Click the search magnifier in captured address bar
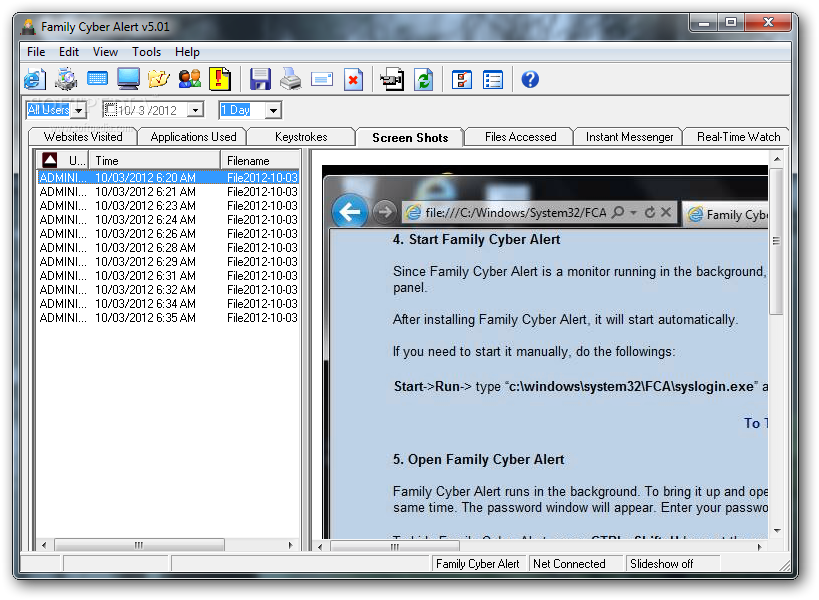The height and width of the screenshot is (600, 819). click(x=618, y=212)
